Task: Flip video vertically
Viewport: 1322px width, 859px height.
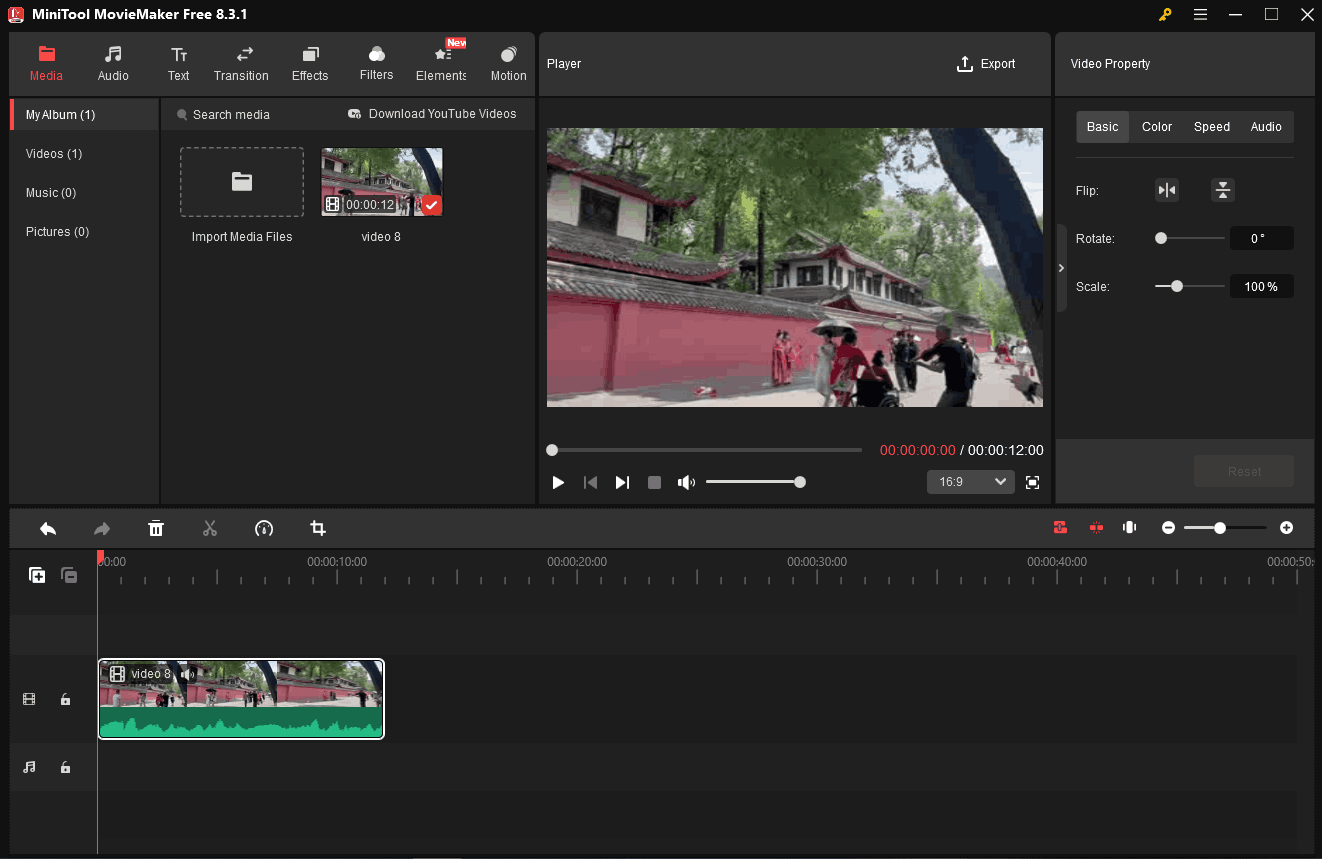Action: 1222,190
